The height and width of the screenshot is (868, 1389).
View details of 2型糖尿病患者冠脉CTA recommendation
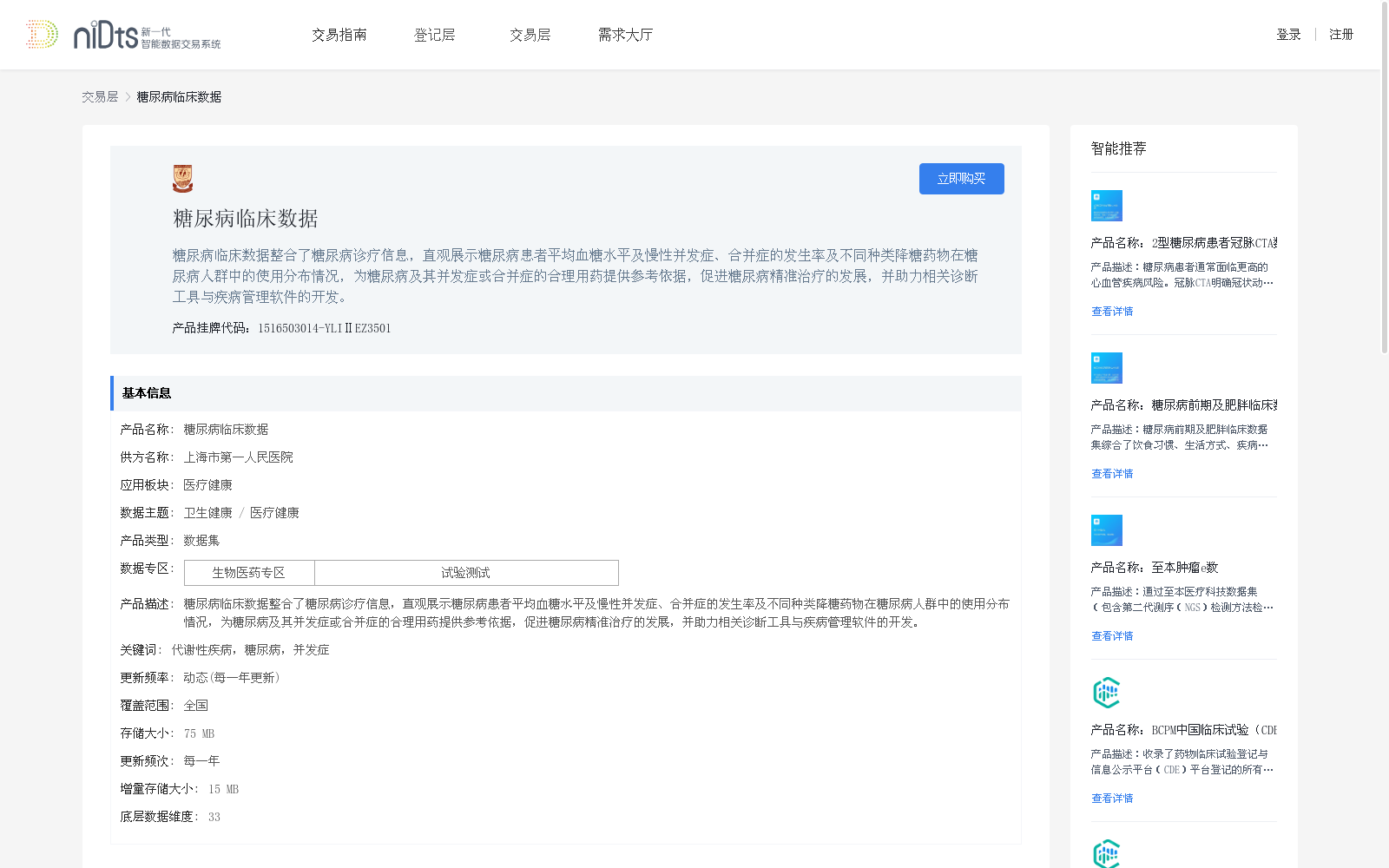[x=1112, y=312]
